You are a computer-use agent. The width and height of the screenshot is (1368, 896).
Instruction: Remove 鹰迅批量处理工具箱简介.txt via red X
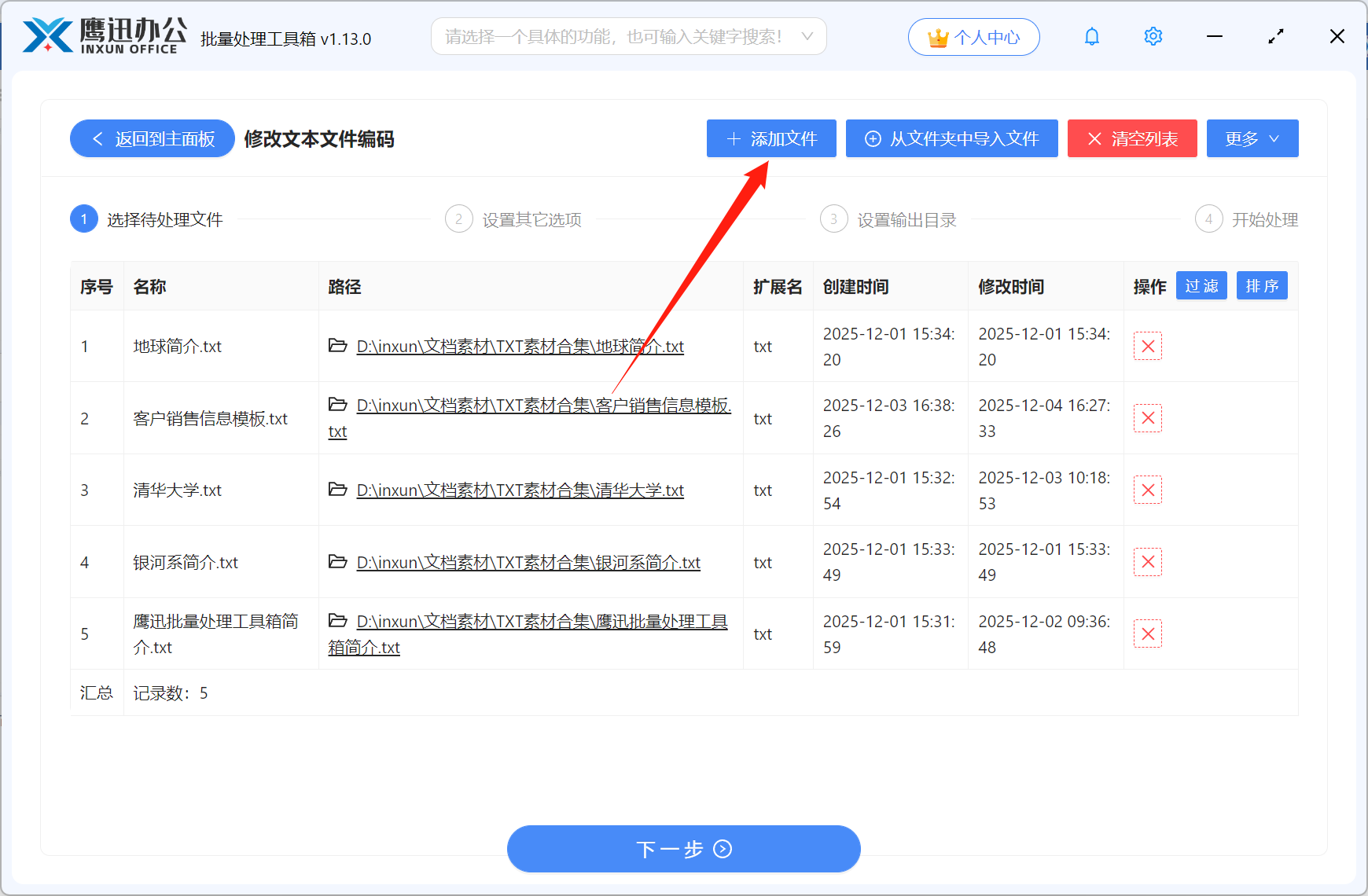pos(1147,633)
